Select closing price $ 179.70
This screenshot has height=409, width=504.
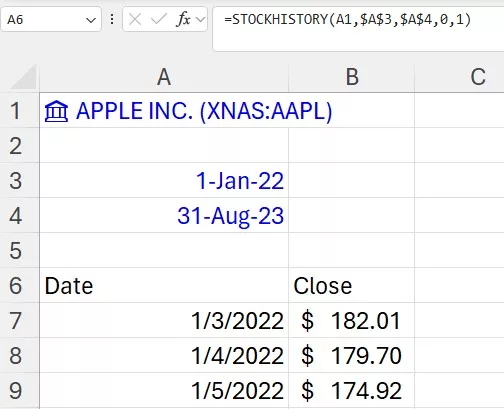(352, 355)
